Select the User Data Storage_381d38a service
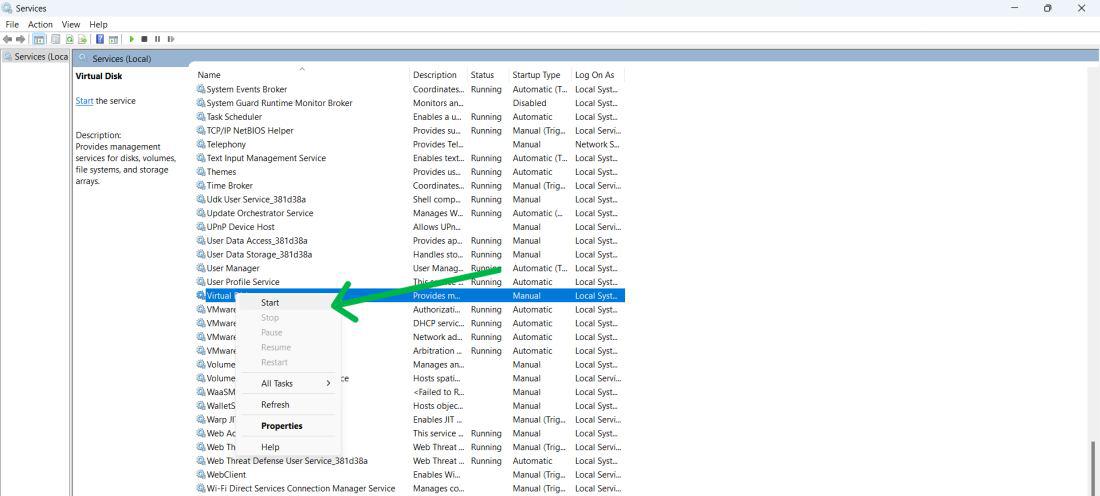Image resolution: width=1100 pixels, height=496 pixels. click(x=259, y=255)
